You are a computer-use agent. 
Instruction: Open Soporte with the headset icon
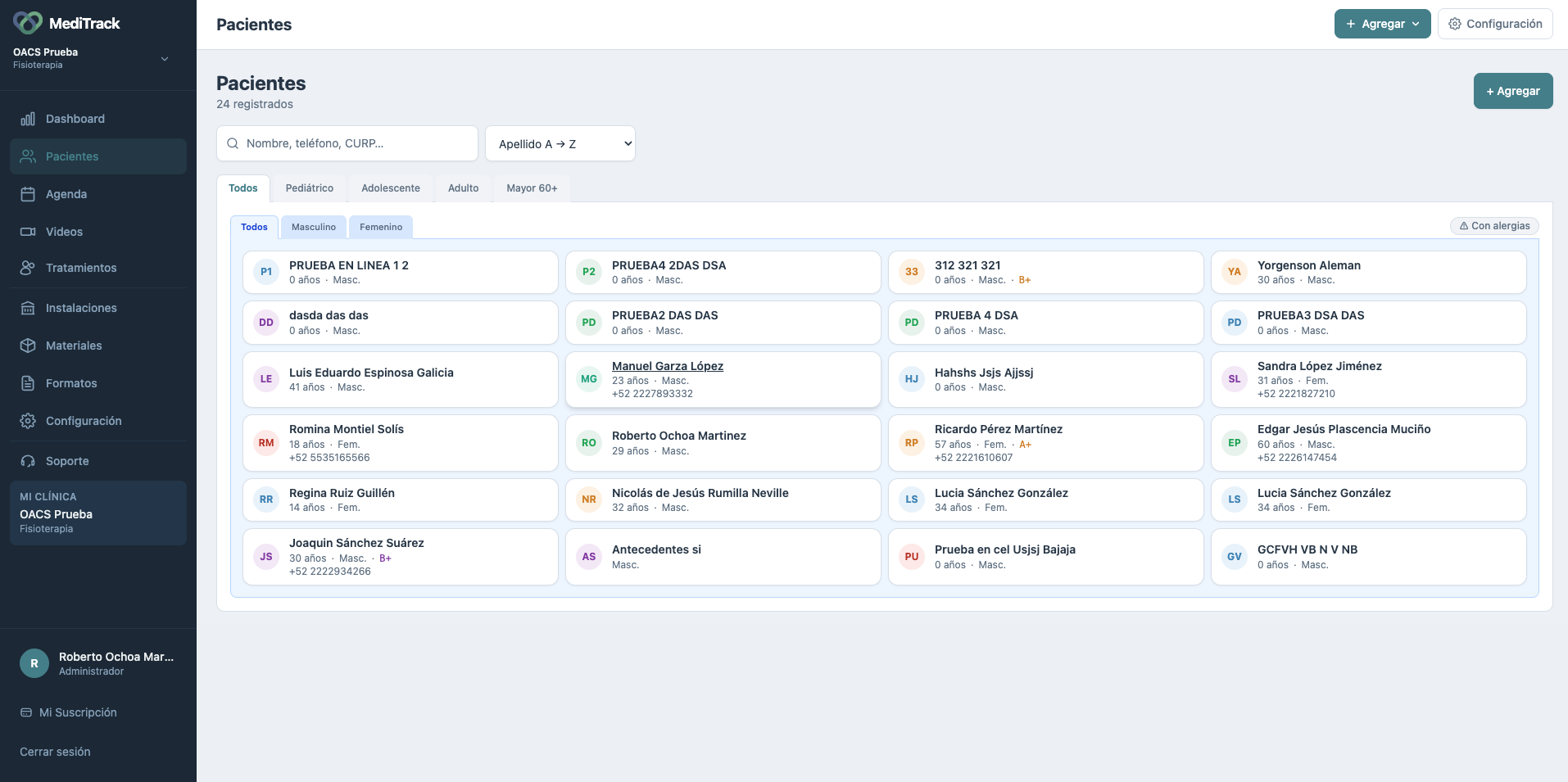[x=28, y=461]
